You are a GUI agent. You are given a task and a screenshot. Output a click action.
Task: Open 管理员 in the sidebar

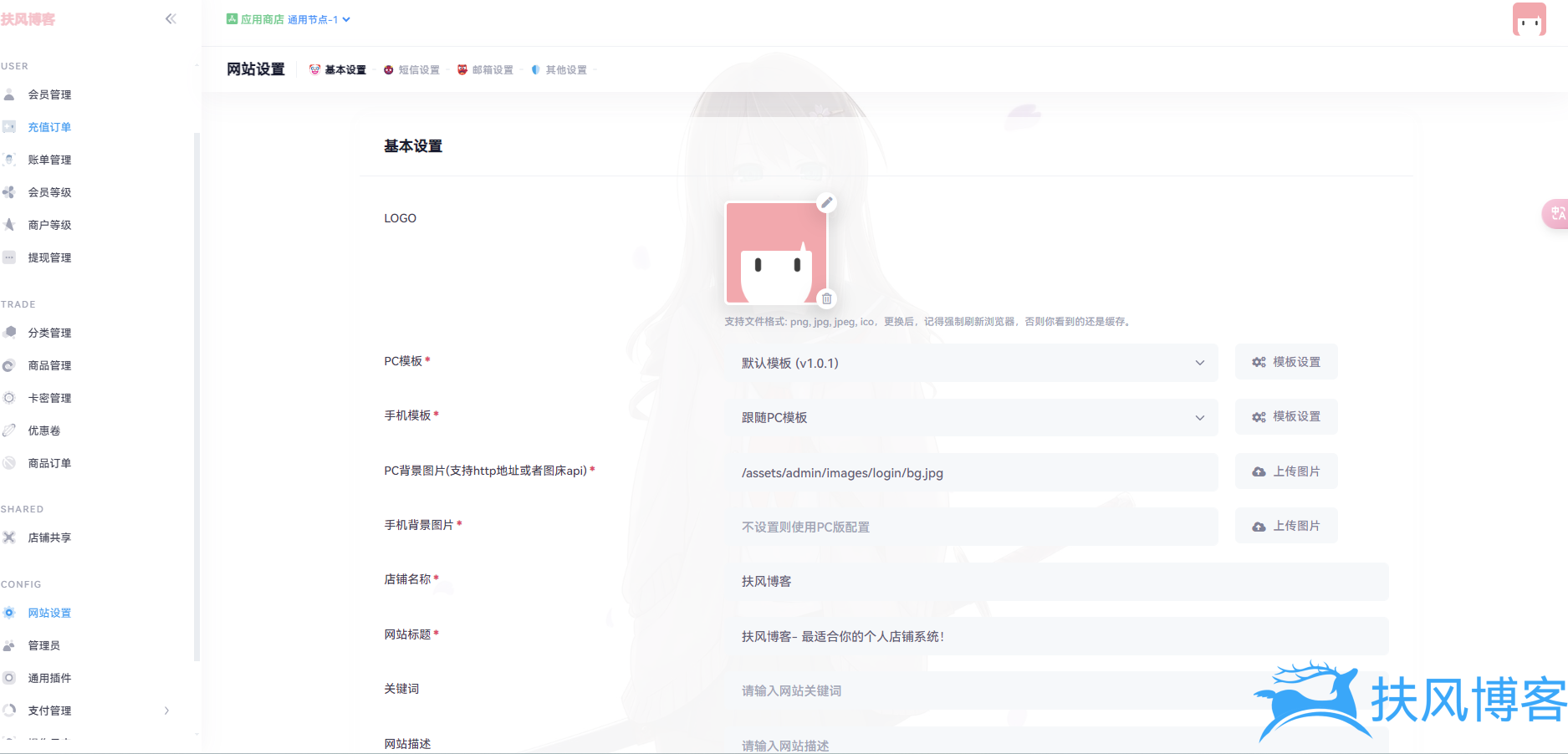(x=43, y=645)
